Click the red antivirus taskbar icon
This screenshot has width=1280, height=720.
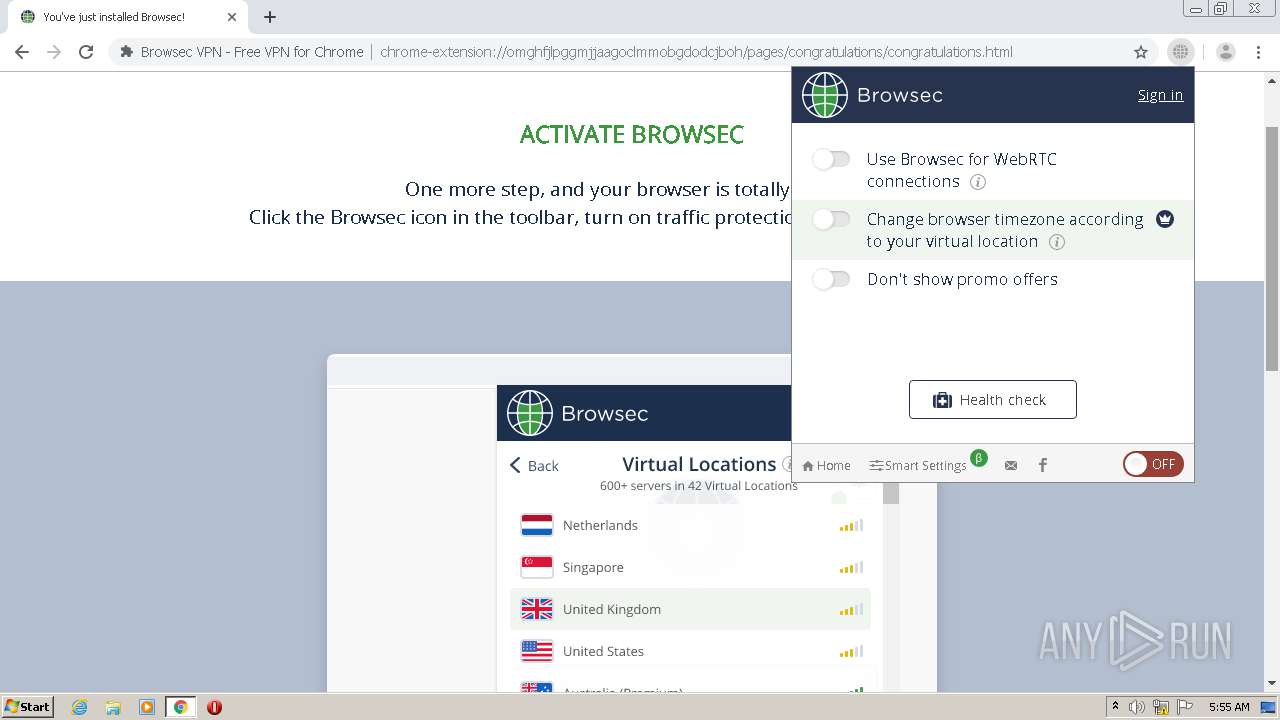click(x=214, y=707)
